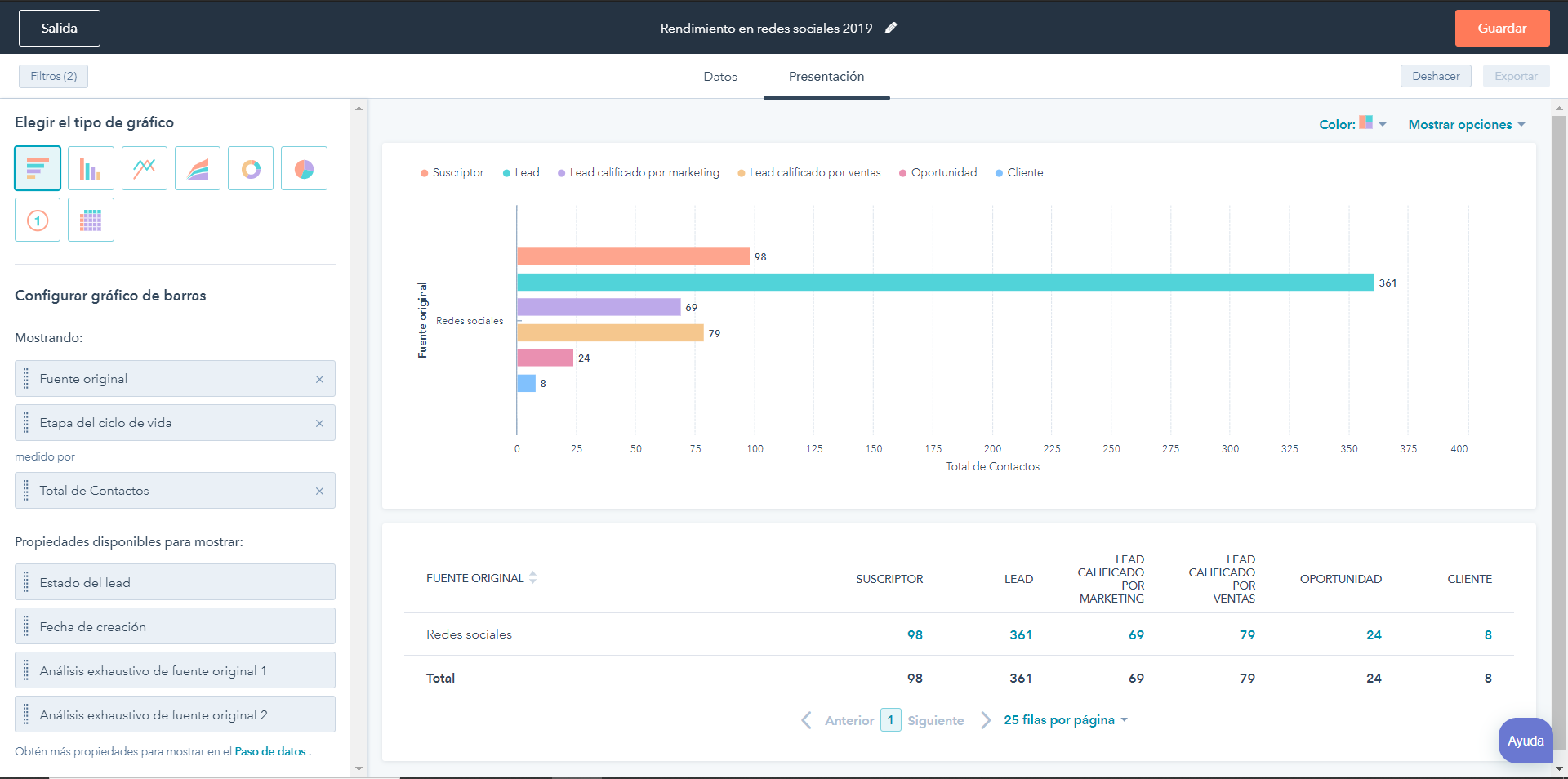The width and height of the screenshot is (1568, 779).
Task: Open the 25 filas por página dropdown
Action: (1065, 719)
